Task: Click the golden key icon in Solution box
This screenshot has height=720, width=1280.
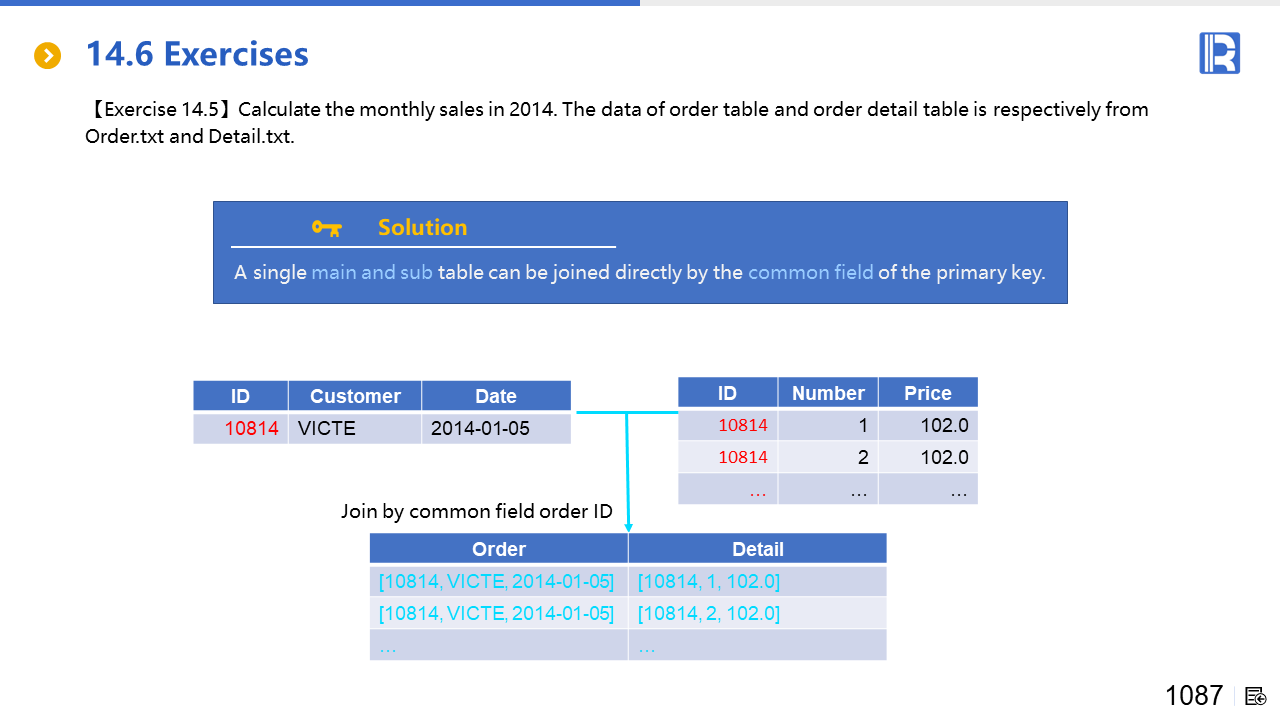Action: (x=326, y=228)
